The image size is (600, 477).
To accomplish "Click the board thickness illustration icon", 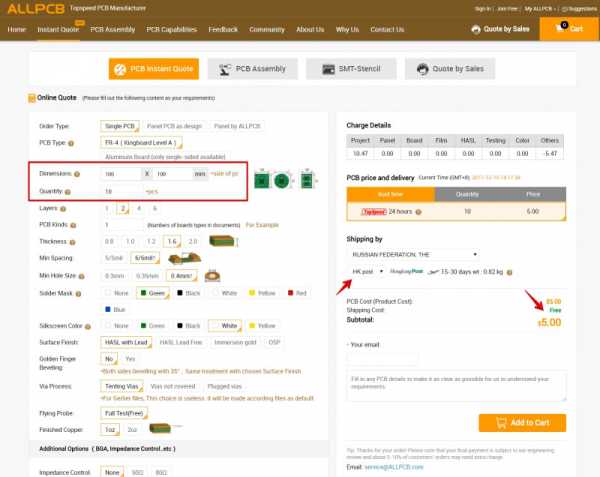I will point(224,241).
